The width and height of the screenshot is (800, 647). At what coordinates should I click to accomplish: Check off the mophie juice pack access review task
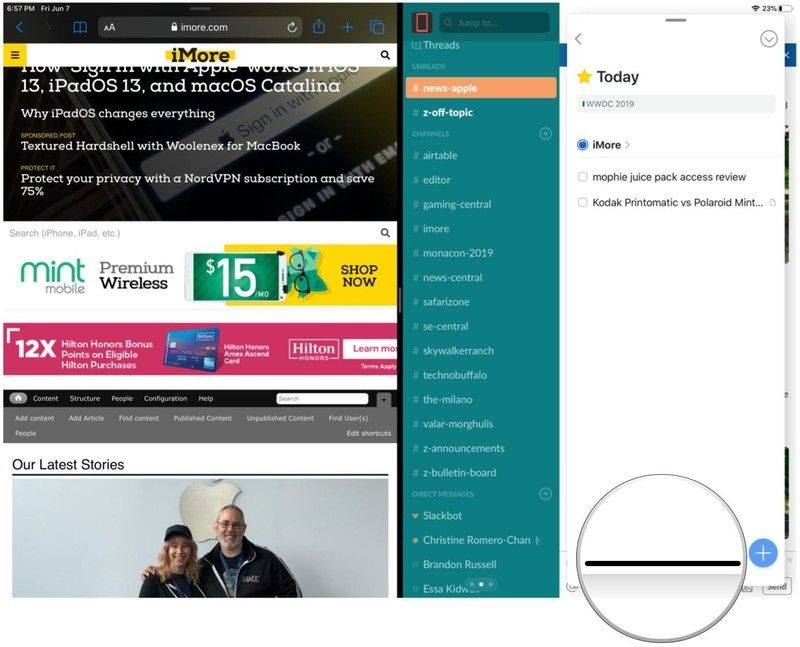point(583,176)
